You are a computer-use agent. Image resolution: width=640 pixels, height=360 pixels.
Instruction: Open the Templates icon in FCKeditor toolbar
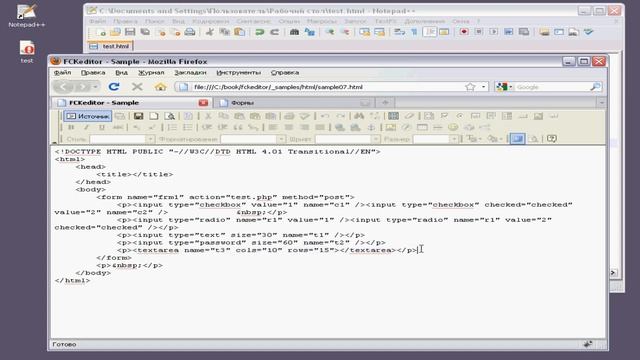188,116
